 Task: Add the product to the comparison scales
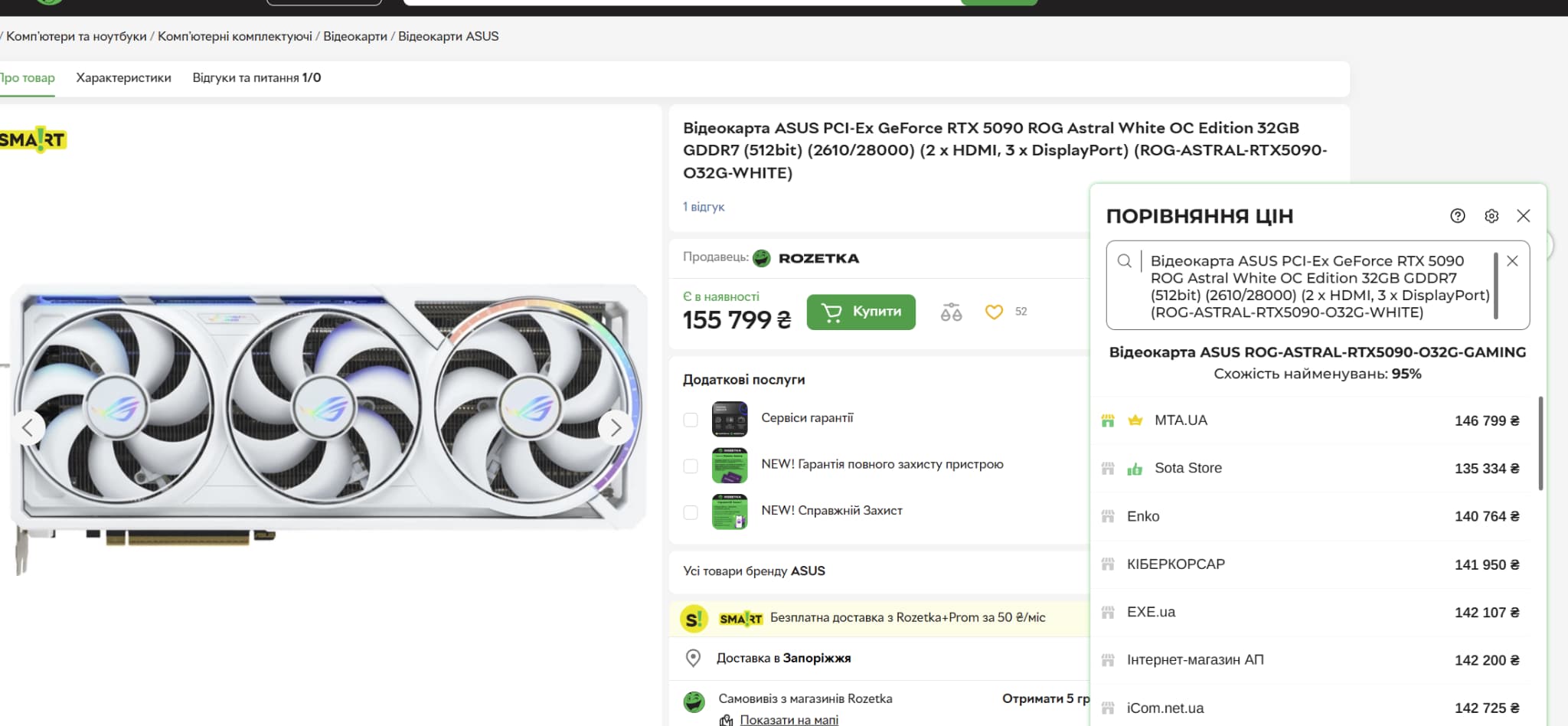[951, 312]
